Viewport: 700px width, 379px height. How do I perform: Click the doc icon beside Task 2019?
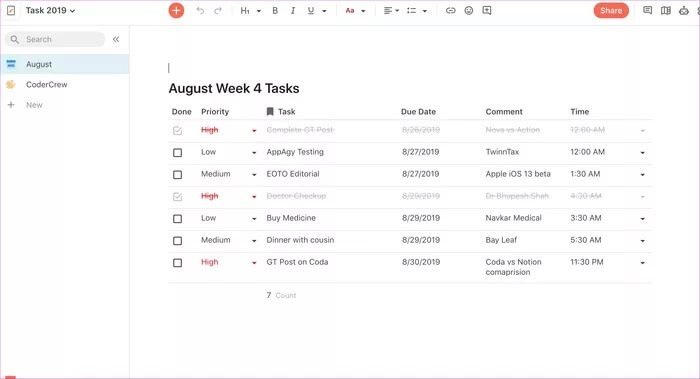tap(11, 10)
